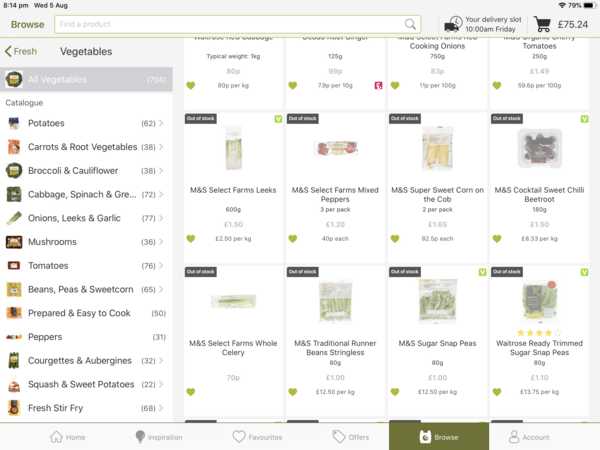Open M&S Cocktail Sweet Chilli Beetroot image
This screenshot has width=600, height=450.
click(539, 148)
